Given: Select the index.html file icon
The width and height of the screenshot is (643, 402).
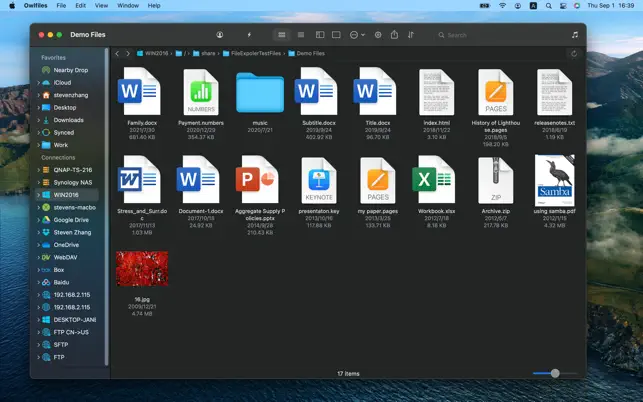Looking at the screenshot, I should (437, 92).
